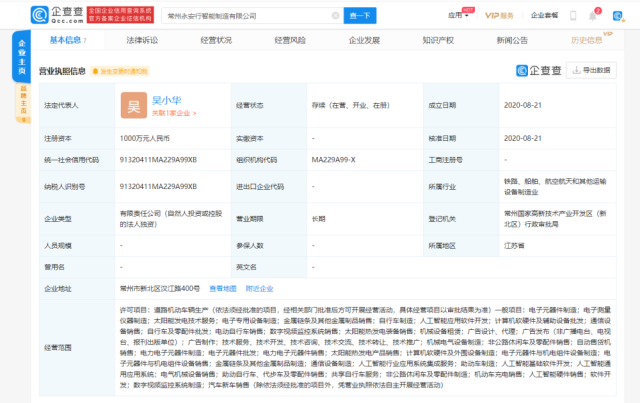This screenshot has height=403, width=640.
Task: Open the 吴小华 profile link
Action: coord(167,100)
